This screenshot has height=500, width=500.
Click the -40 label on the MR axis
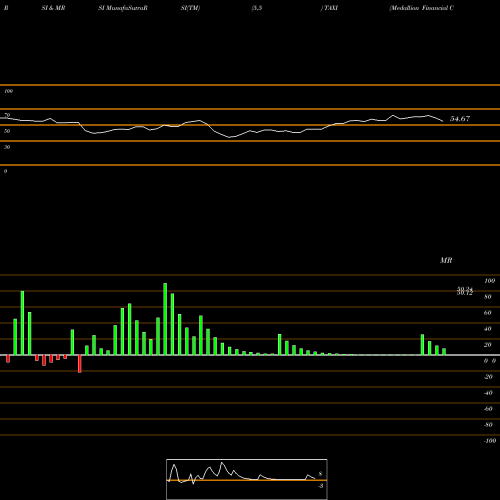[488, 393]
